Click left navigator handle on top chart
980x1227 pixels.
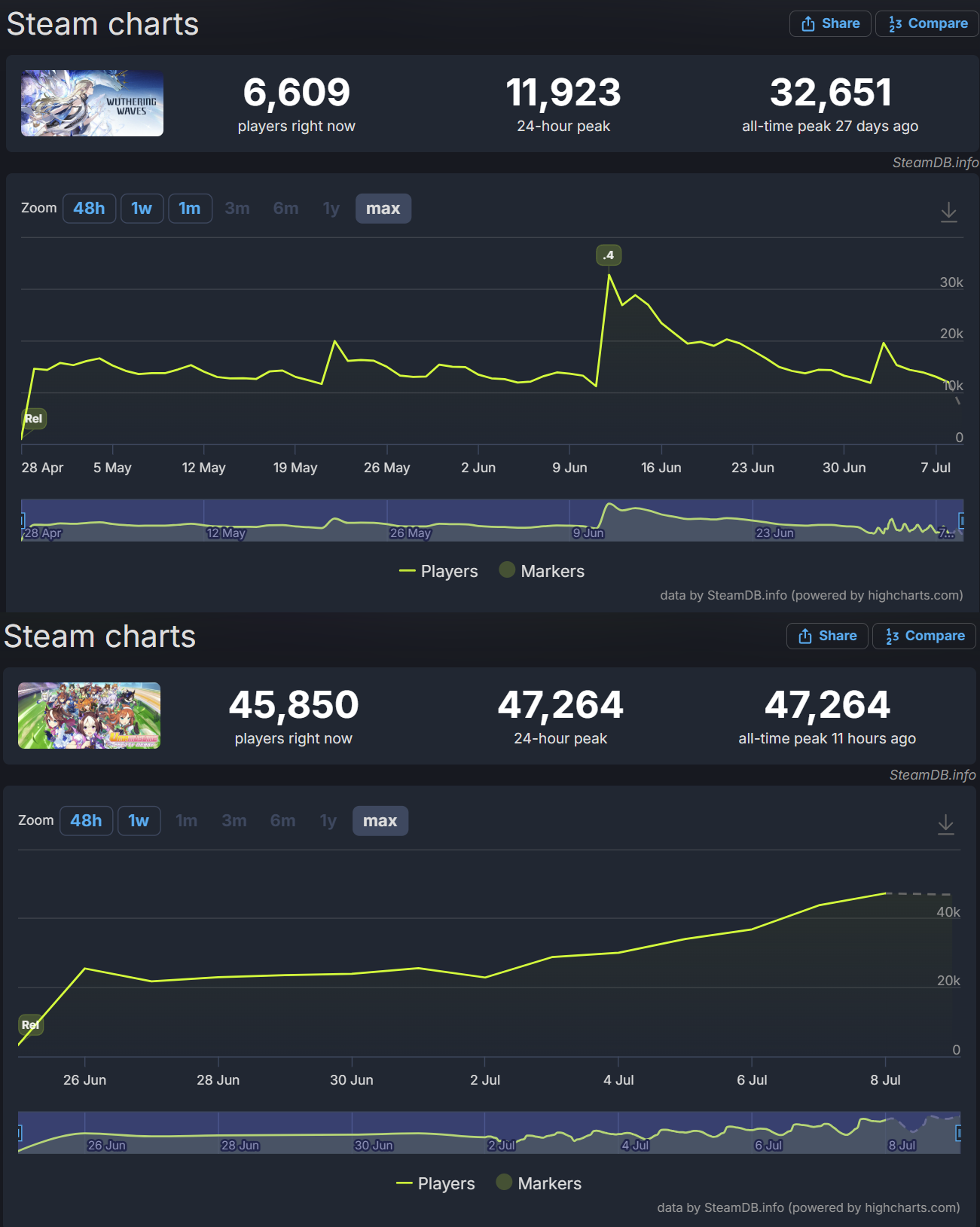pyautogui.click(x=22, y=520)
